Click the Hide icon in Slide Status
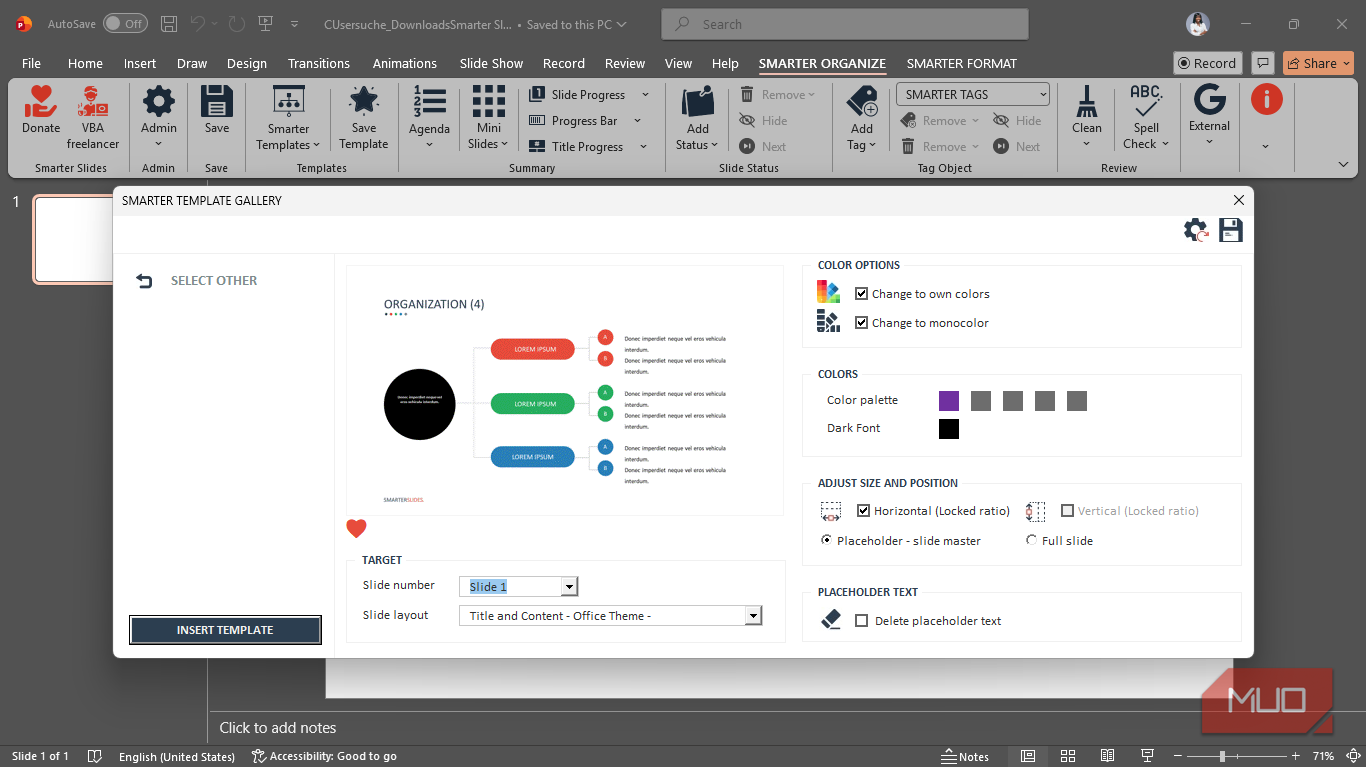1366x768 pixels. coord(747,120)
